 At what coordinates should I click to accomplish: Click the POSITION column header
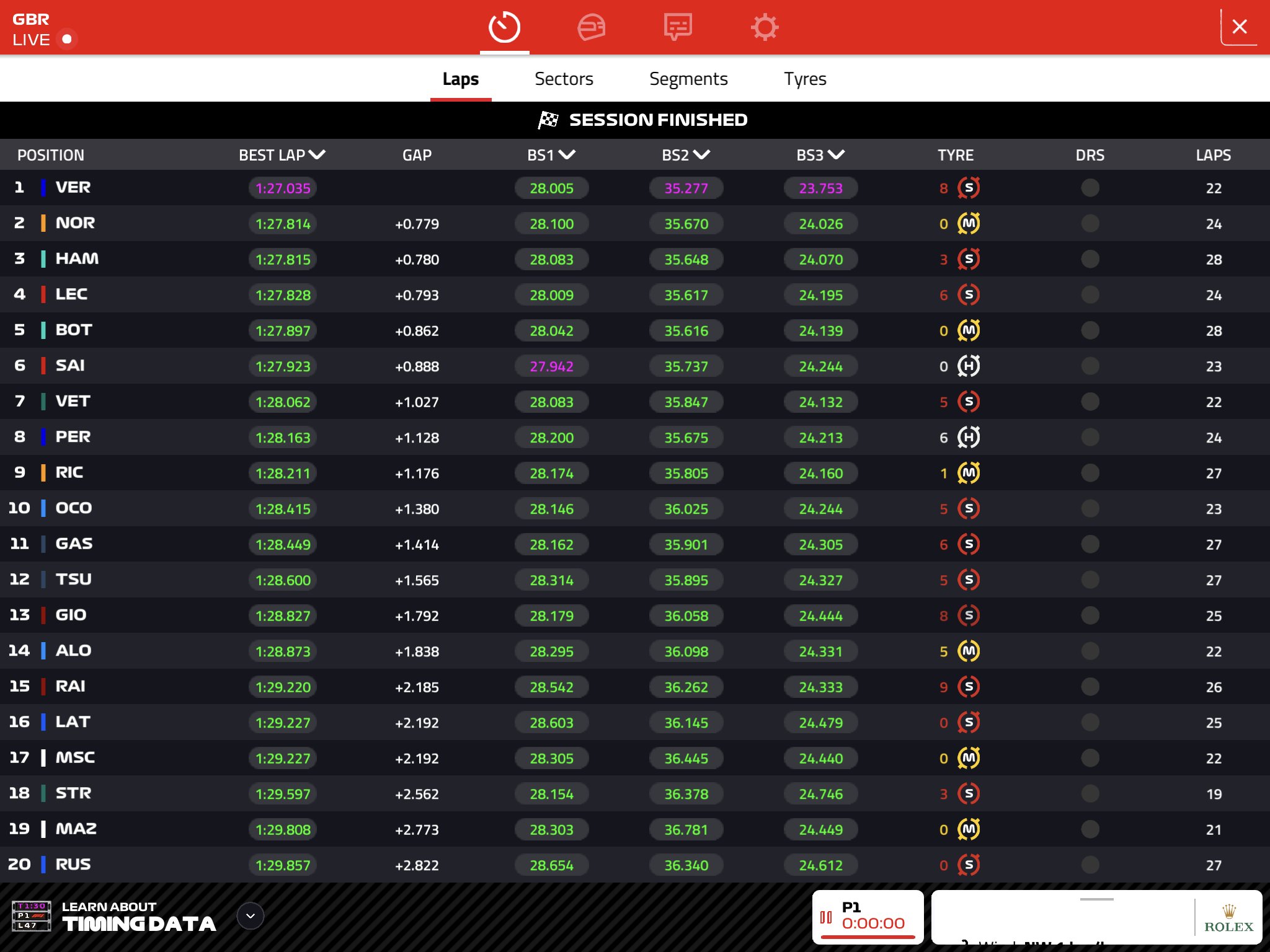[51, 155]
